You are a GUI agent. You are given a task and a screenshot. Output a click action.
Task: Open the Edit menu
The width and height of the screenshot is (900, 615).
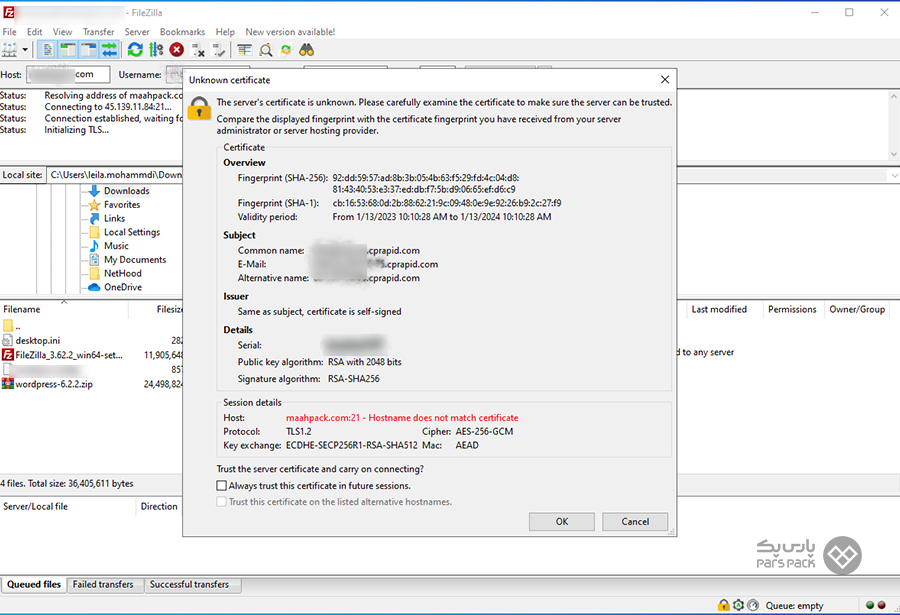pos(34,32)
